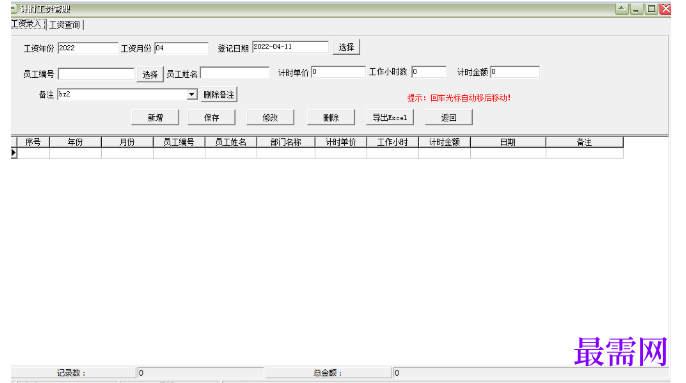Select the current row indicator arrow
Screen dimensions: 686x383
[14, 153]
